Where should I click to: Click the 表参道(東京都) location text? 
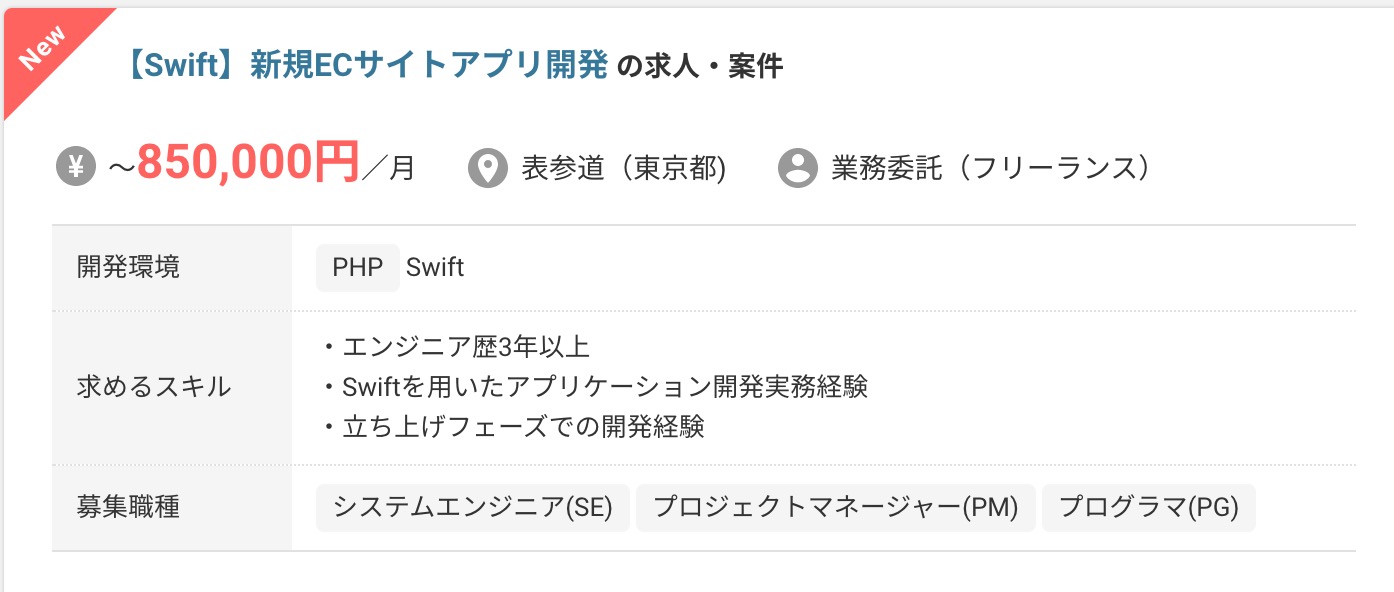pyautogui.click(x=624, y=168)
